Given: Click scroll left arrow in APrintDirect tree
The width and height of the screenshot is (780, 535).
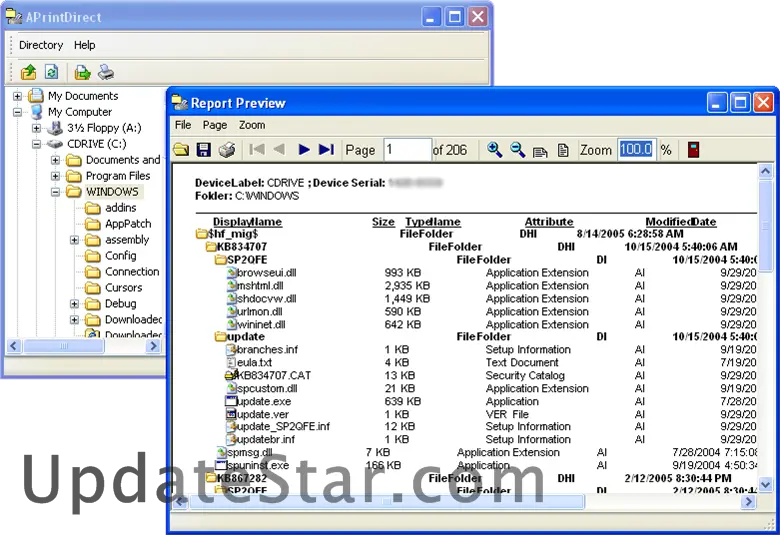Looking at the screenshot, I should [14, 346].
